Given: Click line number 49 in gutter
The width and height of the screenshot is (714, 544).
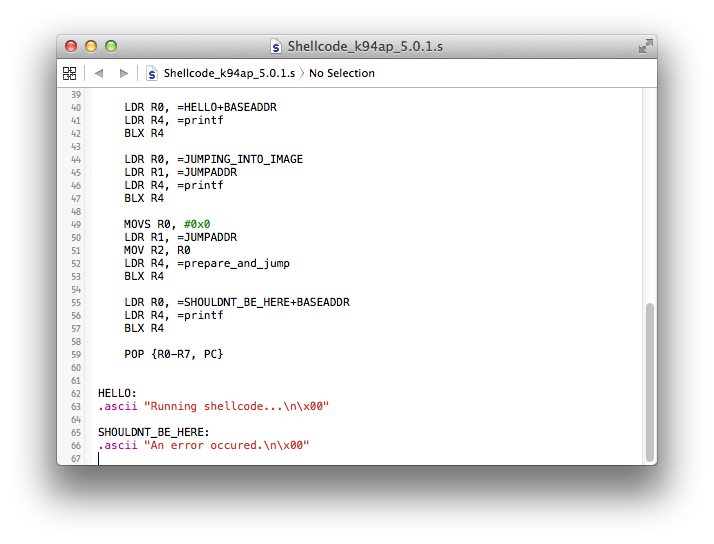Looking at the screenshot, I should pos(76,224).
